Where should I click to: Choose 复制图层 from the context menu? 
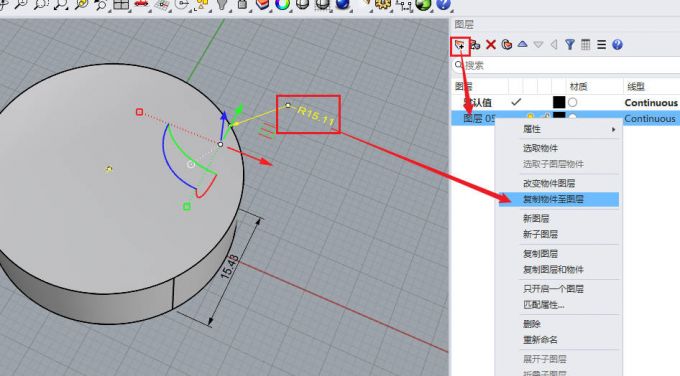[540, 253]
